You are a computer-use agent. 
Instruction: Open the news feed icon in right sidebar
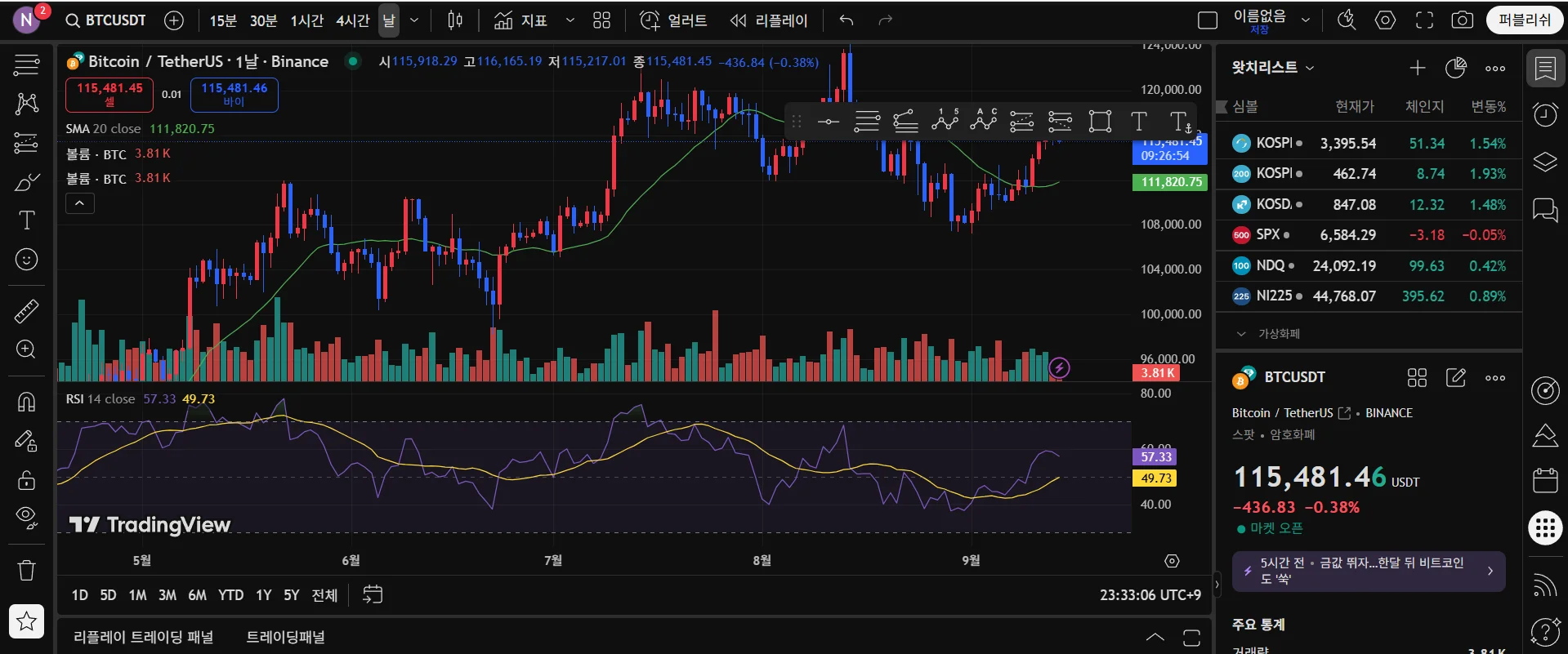click(x=1545, y=585)
